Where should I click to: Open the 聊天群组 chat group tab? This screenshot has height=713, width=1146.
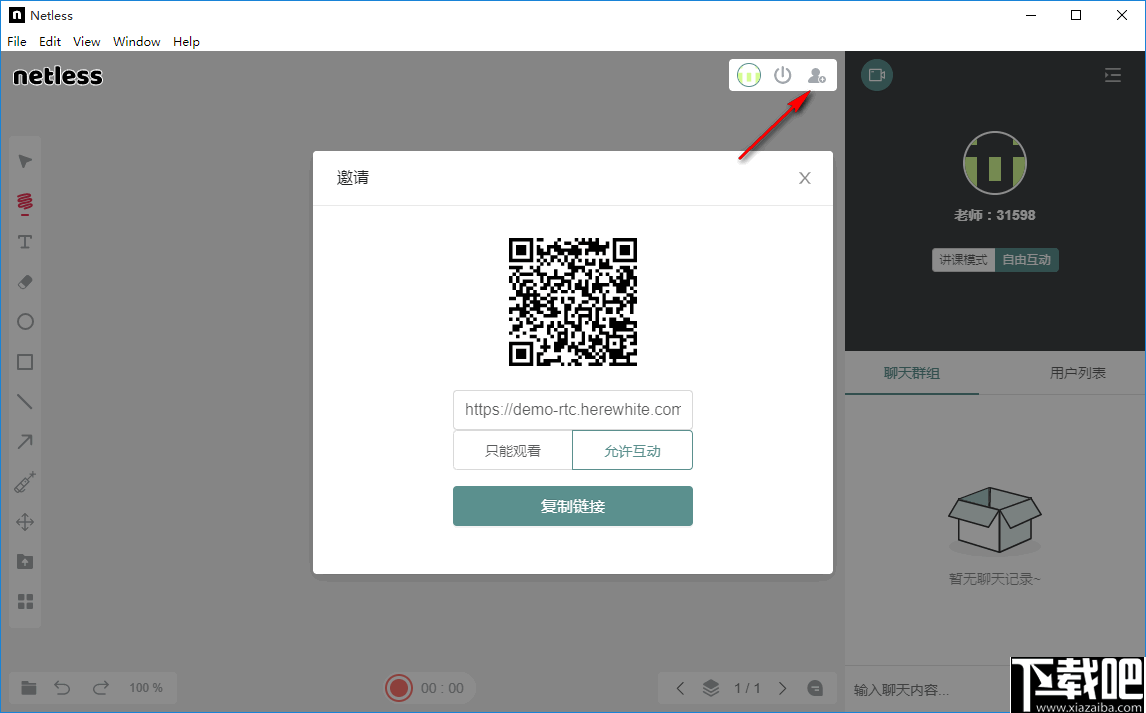coord(911,373)
